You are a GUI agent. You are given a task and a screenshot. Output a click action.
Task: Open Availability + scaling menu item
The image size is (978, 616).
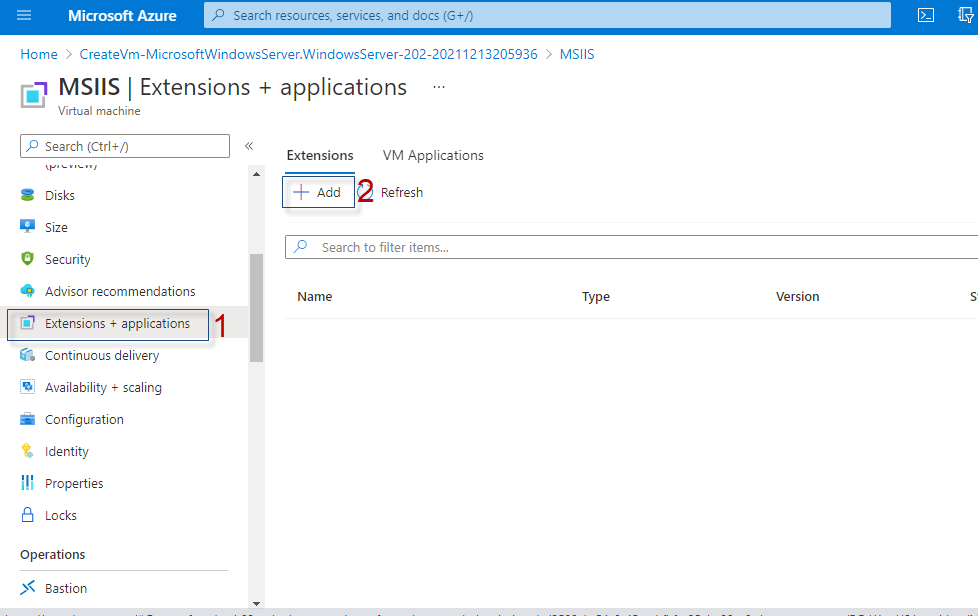coord(103,387)
